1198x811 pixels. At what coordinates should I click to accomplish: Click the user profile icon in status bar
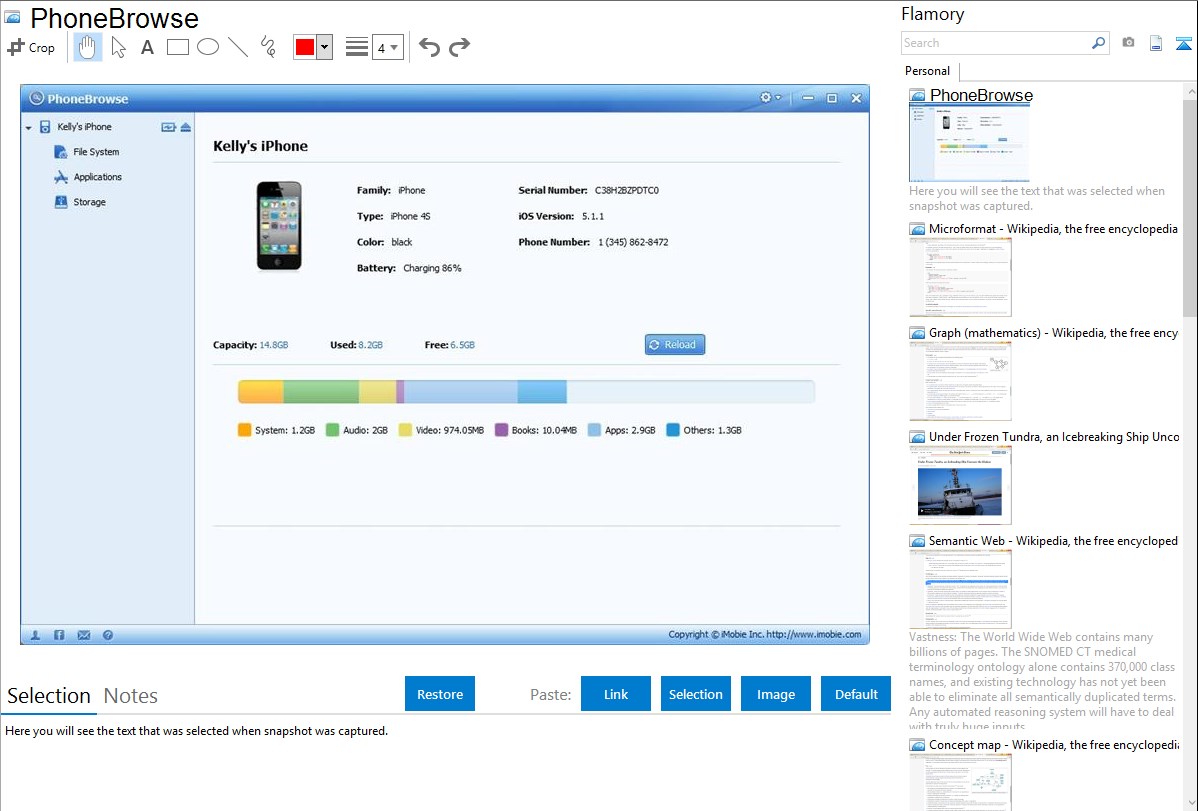point(35,635)
